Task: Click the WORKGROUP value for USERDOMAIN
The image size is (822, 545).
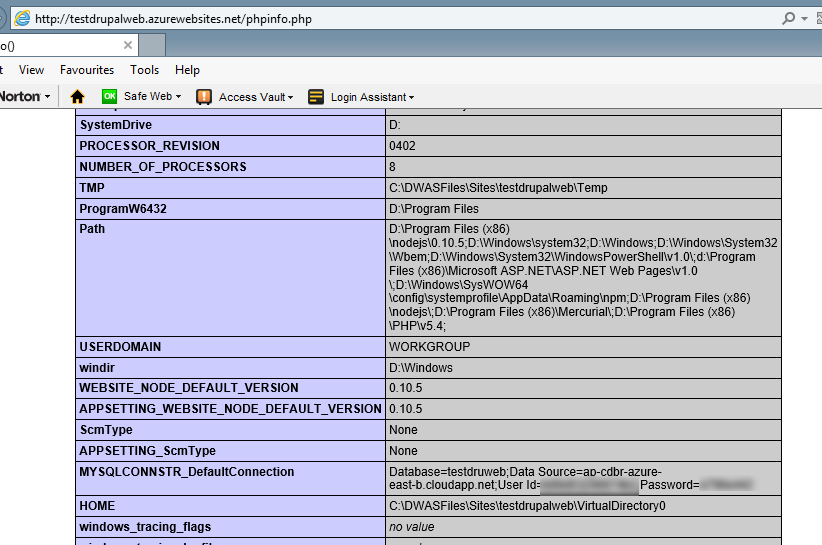Action: point(429,347)
